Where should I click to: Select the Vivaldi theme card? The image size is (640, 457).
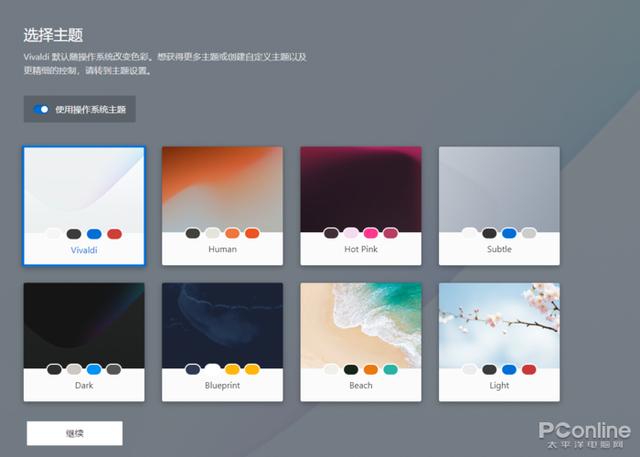[x=84, y=206]
